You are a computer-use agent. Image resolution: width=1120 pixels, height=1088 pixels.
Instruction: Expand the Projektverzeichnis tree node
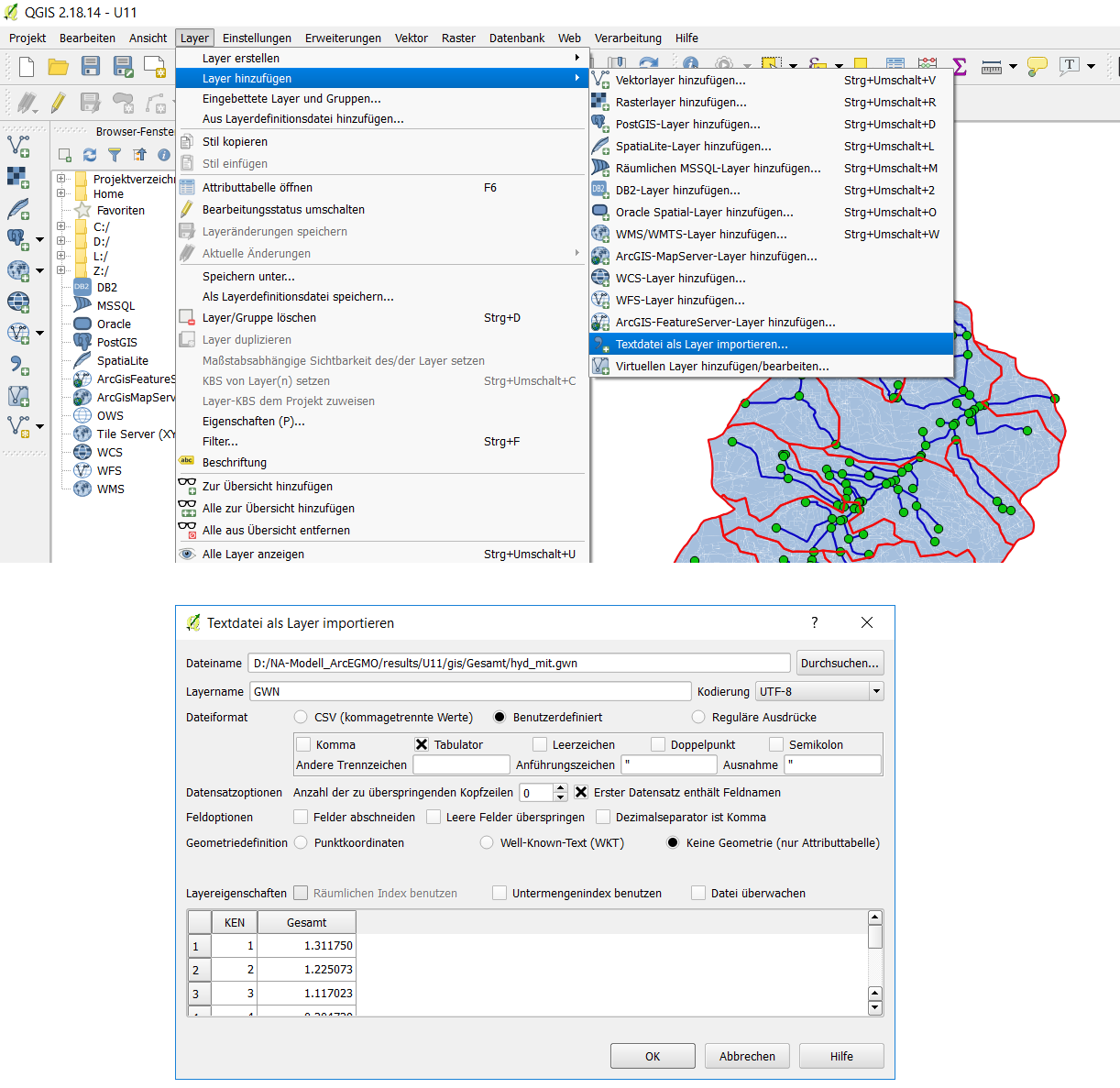pos(61,179)
